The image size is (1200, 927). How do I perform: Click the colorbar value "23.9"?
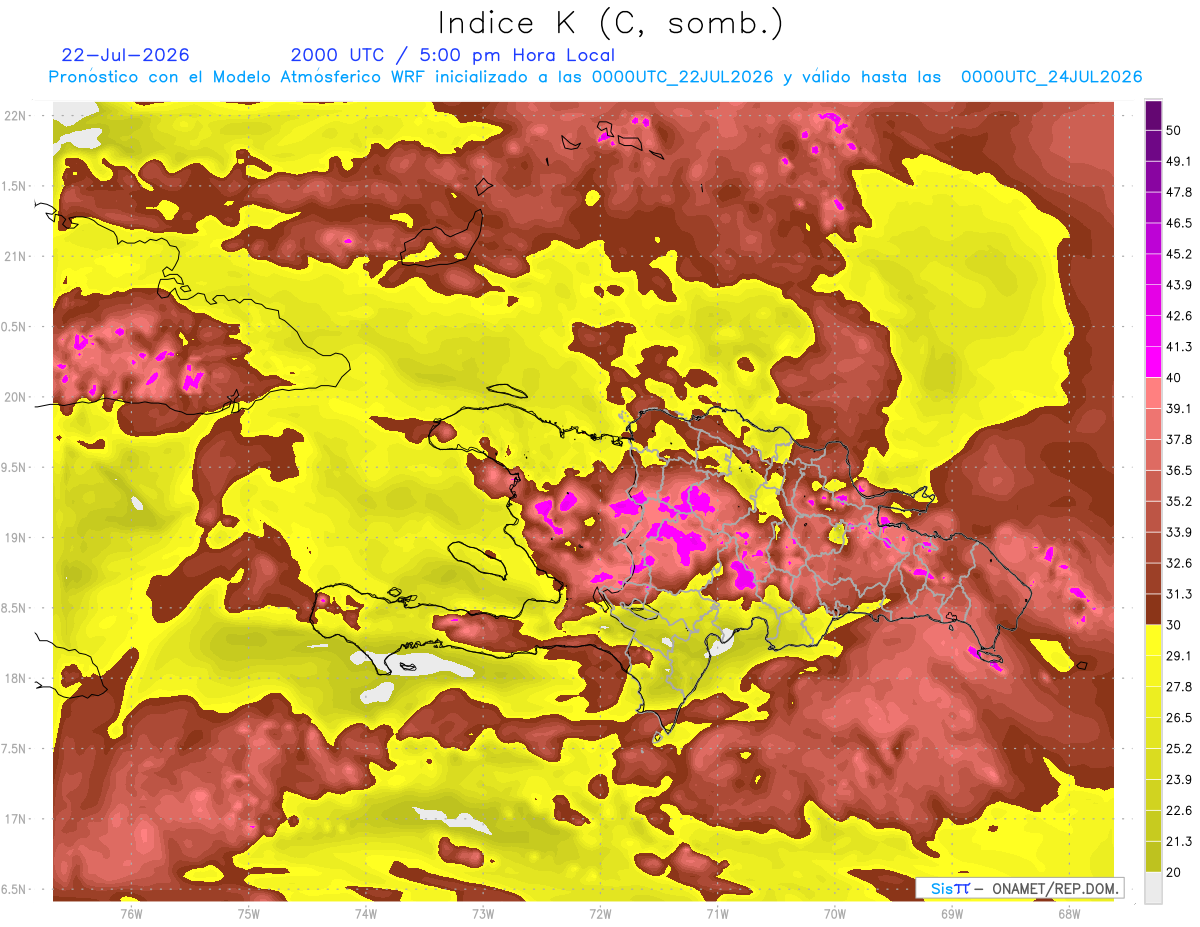click(x=1179, y=779)
